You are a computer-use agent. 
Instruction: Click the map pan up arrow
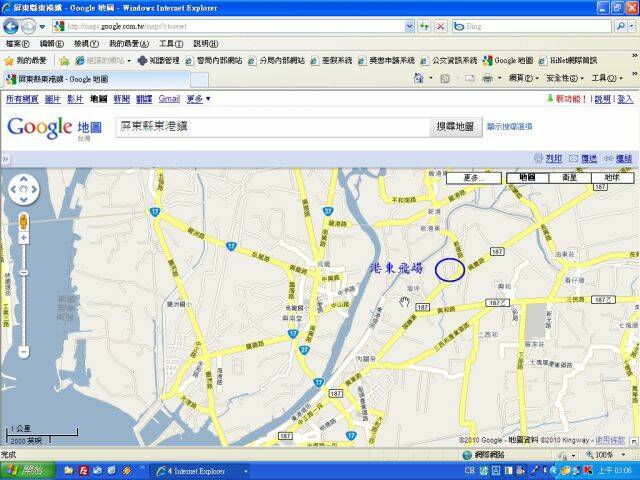pyautogui.click(x=24, y=179)
